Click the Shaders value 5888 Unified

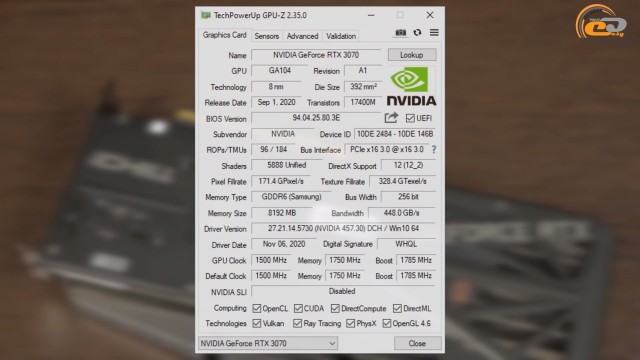(287, 165)
